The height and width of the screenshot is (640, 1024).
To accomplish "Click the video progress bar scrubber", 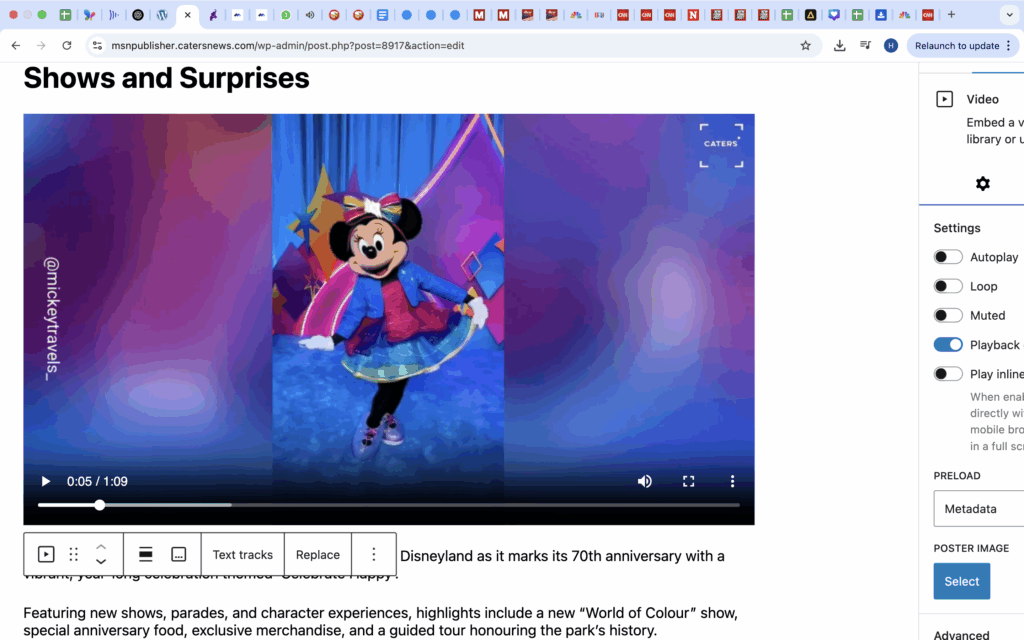I will point(99,505).
